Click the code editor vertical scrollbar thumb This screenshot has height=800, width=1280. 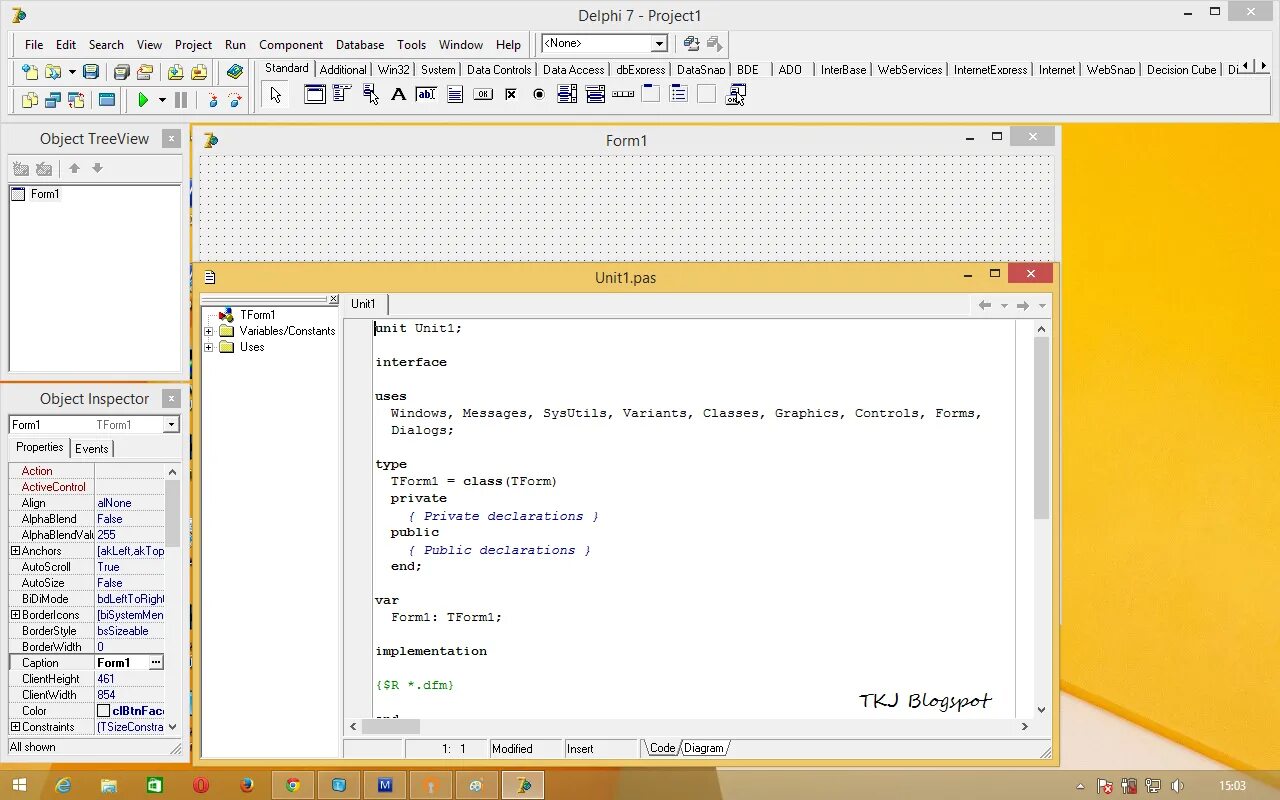click(1041, 429)
